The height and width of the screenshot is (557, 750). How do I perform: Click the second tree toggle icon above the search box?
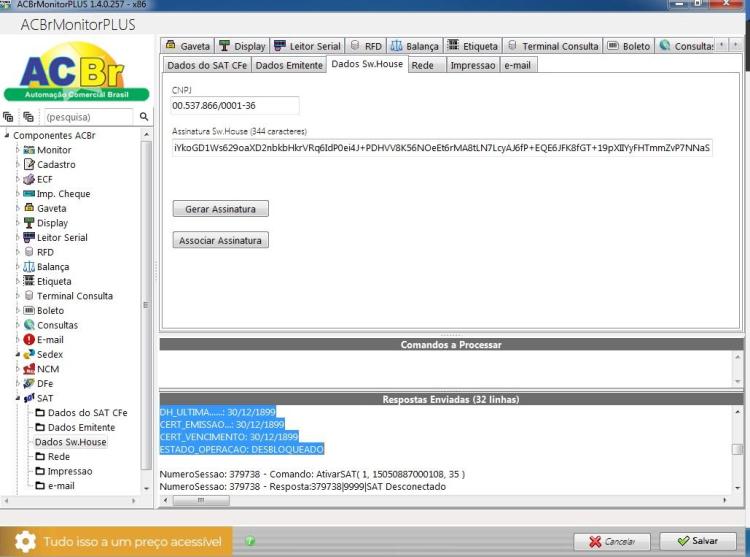coord(29,117)
